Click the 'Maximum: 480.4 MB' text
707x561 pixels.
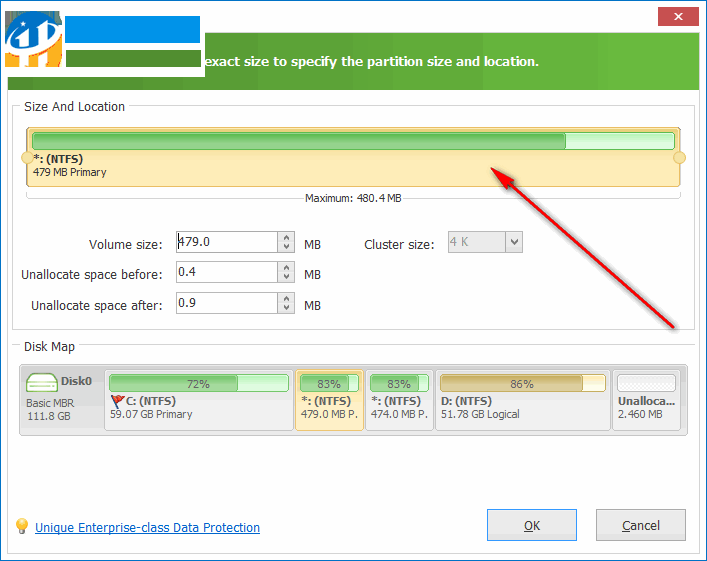[353, 198]
